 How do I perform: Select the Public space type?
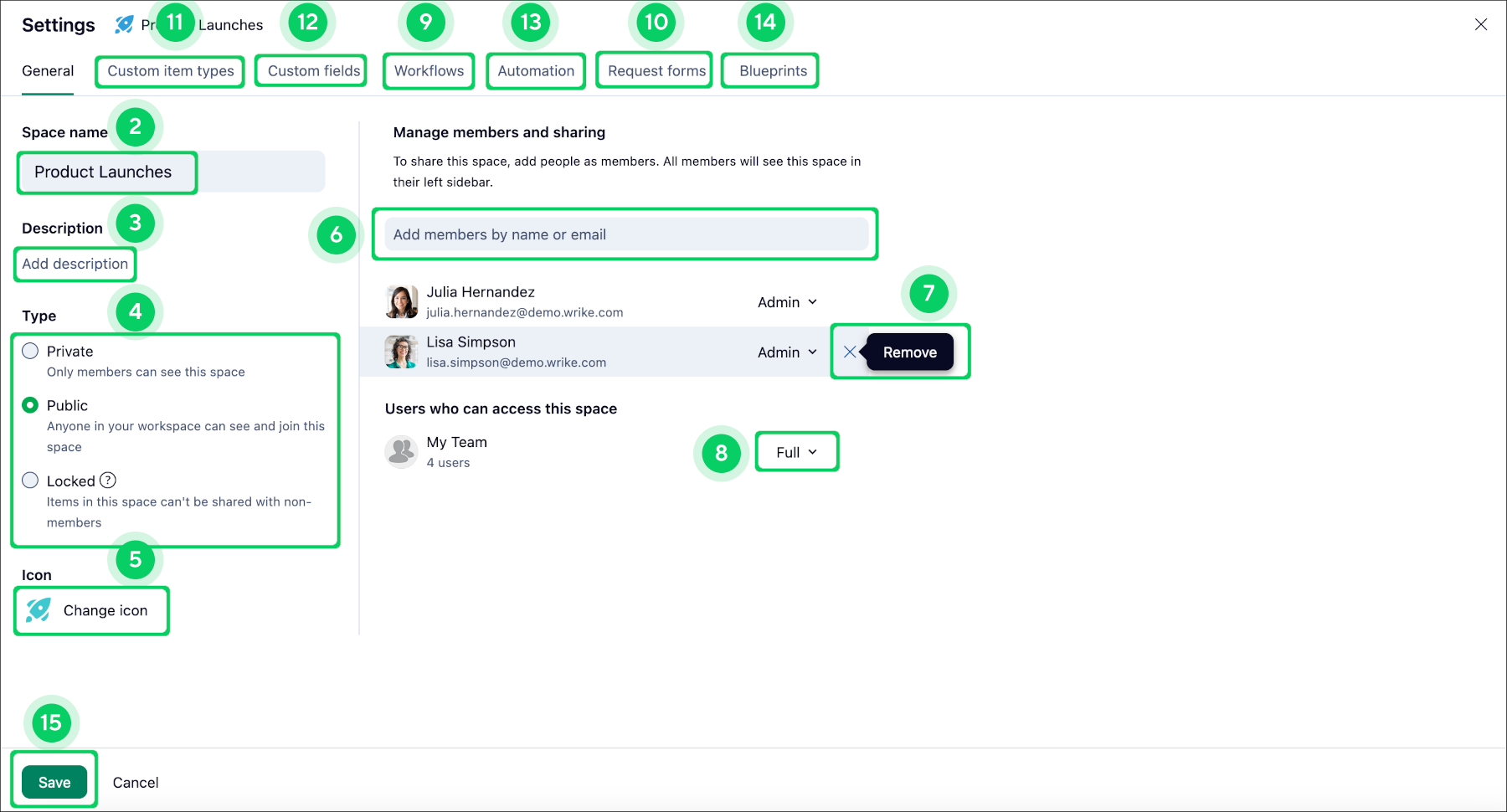[x=31, y=405]
